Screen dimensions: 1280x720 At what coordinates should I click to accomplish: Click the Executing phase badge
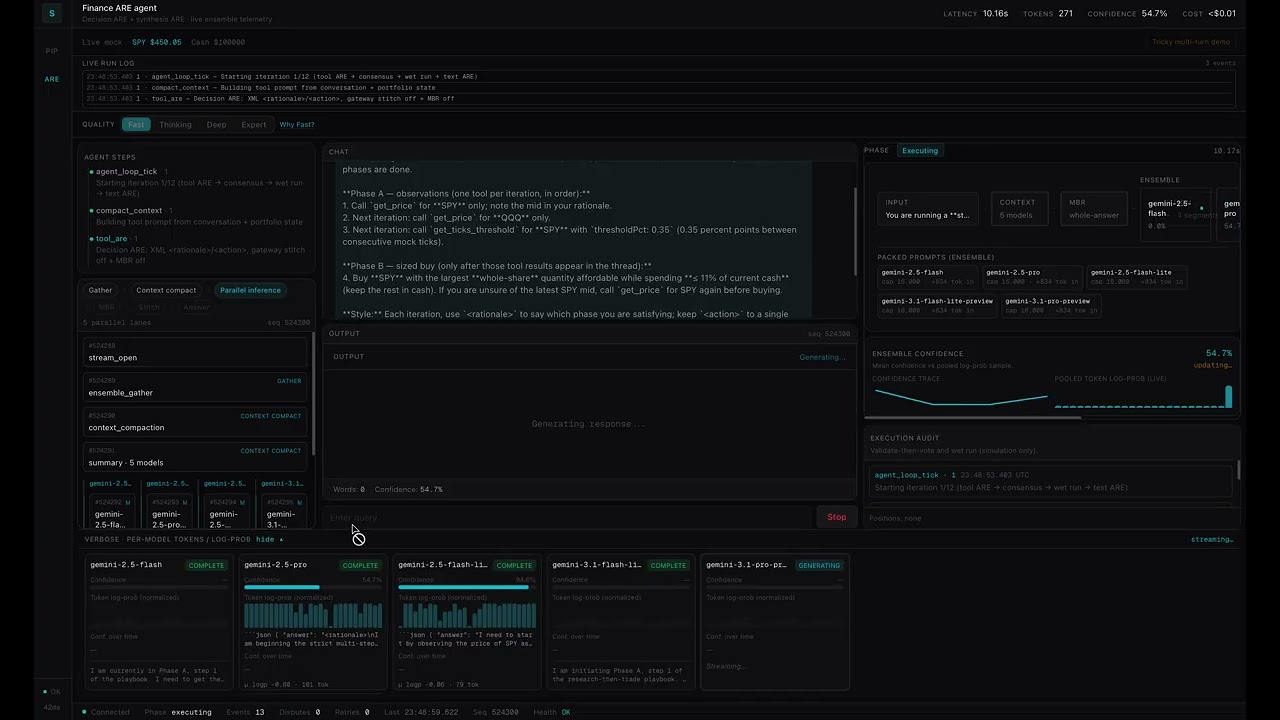click(920, 150)
